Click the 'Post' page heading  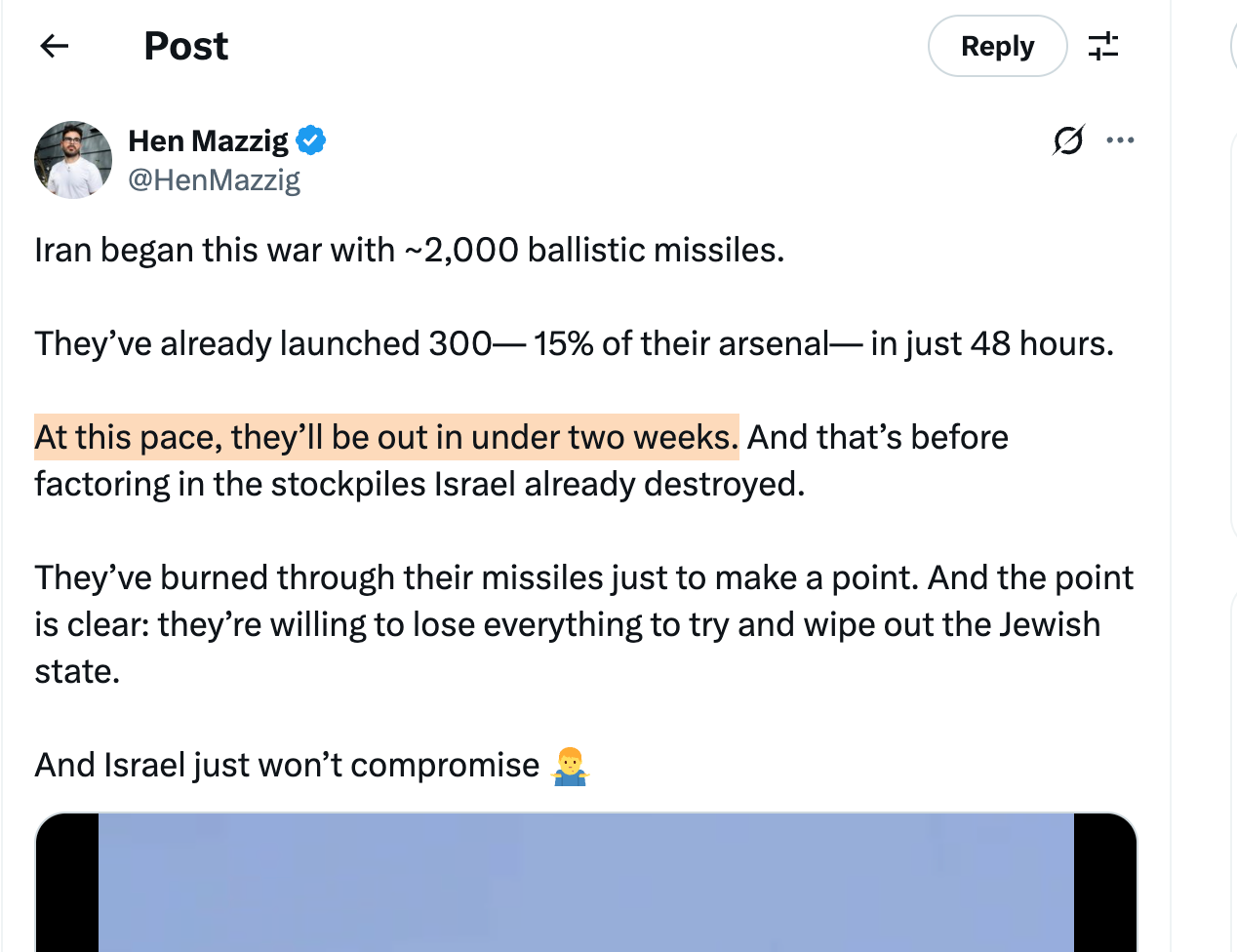pyautogui.click(x=185, y=46)
